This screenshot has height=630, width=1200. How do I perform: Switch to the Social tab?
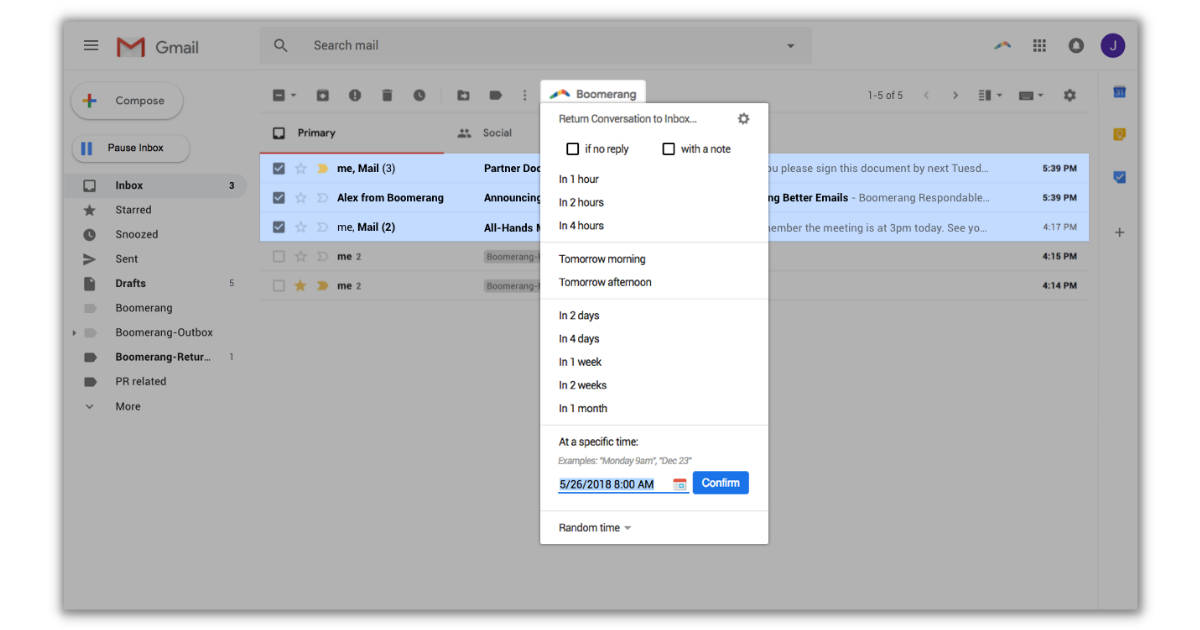488,132
